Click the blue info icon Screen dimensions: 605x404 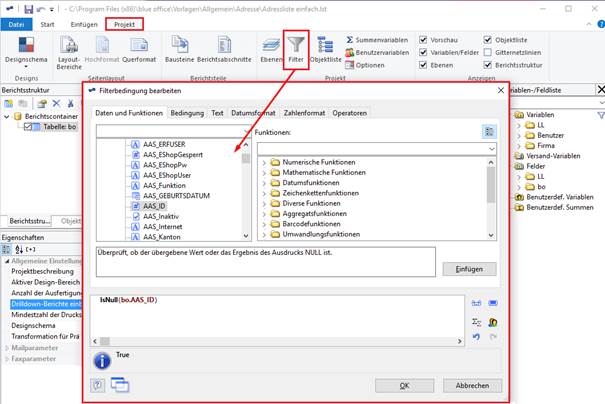point(102,360)
